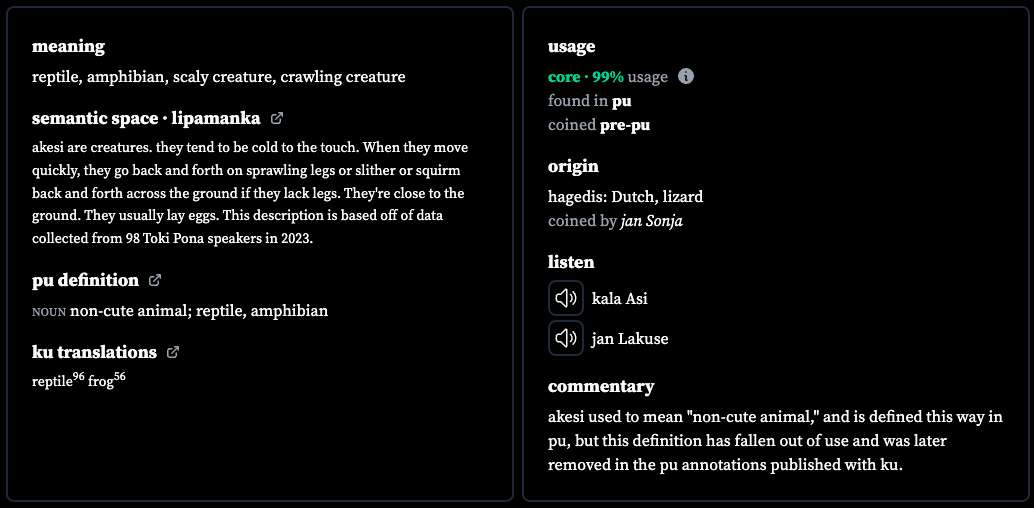
Task: Click the 'ku translations' heading text
Action: (94, 352)
